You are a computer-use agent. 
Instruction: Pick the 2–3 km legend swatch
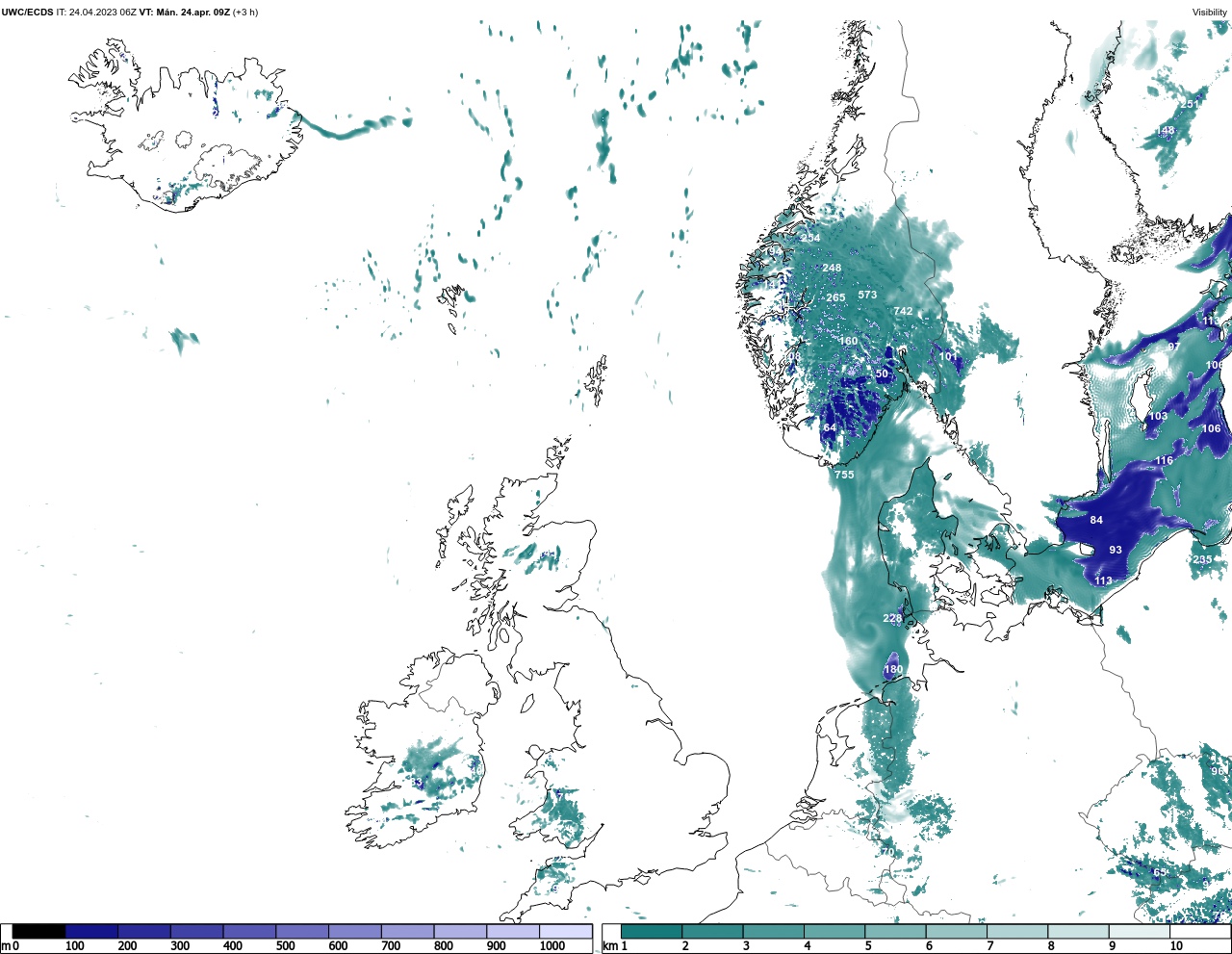coord(712,932)
